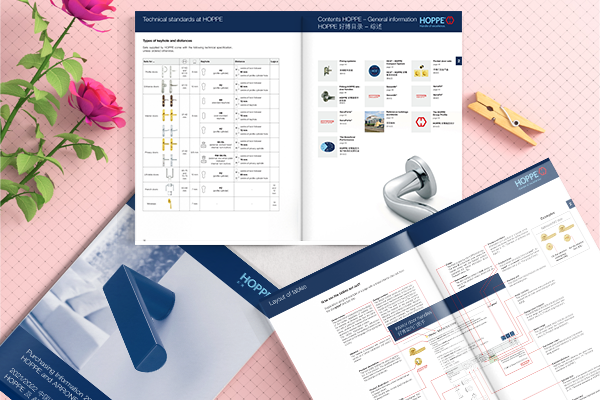Viewport: 600px width, 400px height.
Task: Click the "Types of keyhole and distances" title
Action: (x=167, y=41)
